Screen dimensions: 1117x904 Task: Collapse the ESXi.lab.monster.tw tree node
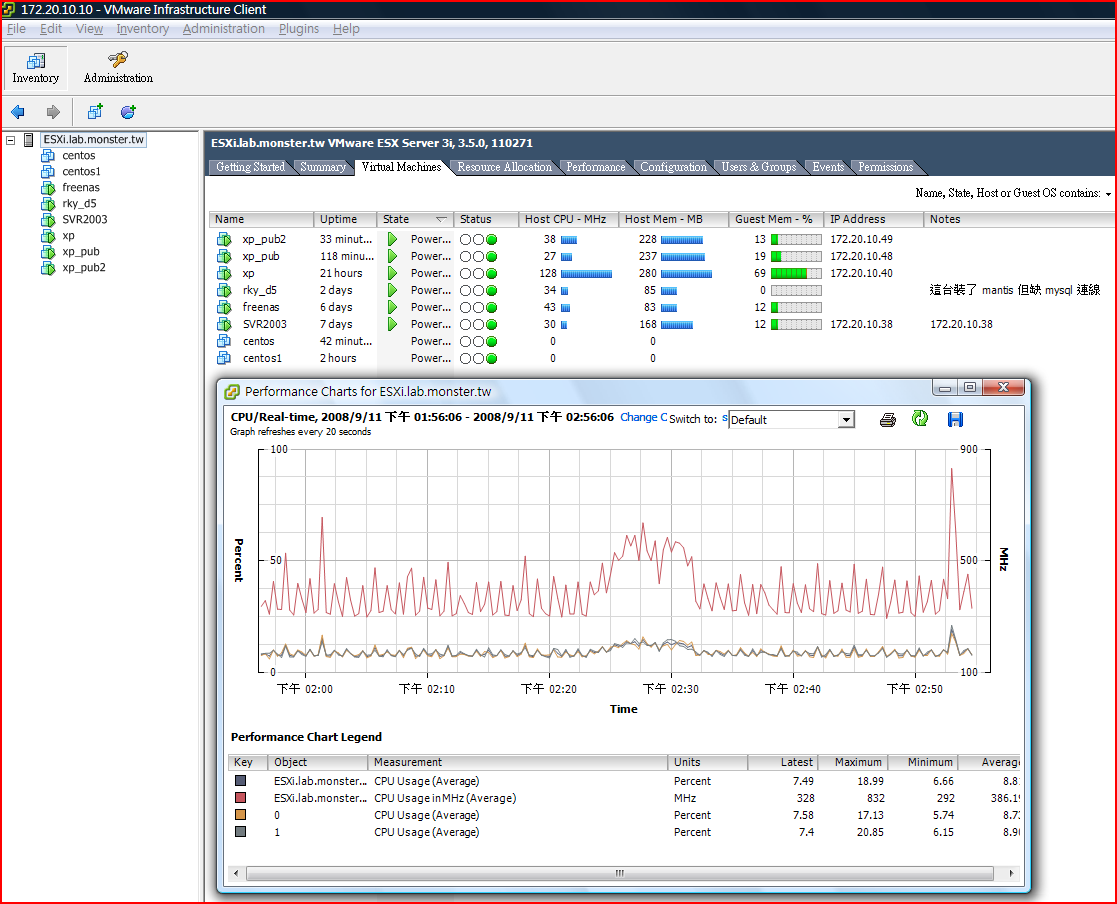11,140
